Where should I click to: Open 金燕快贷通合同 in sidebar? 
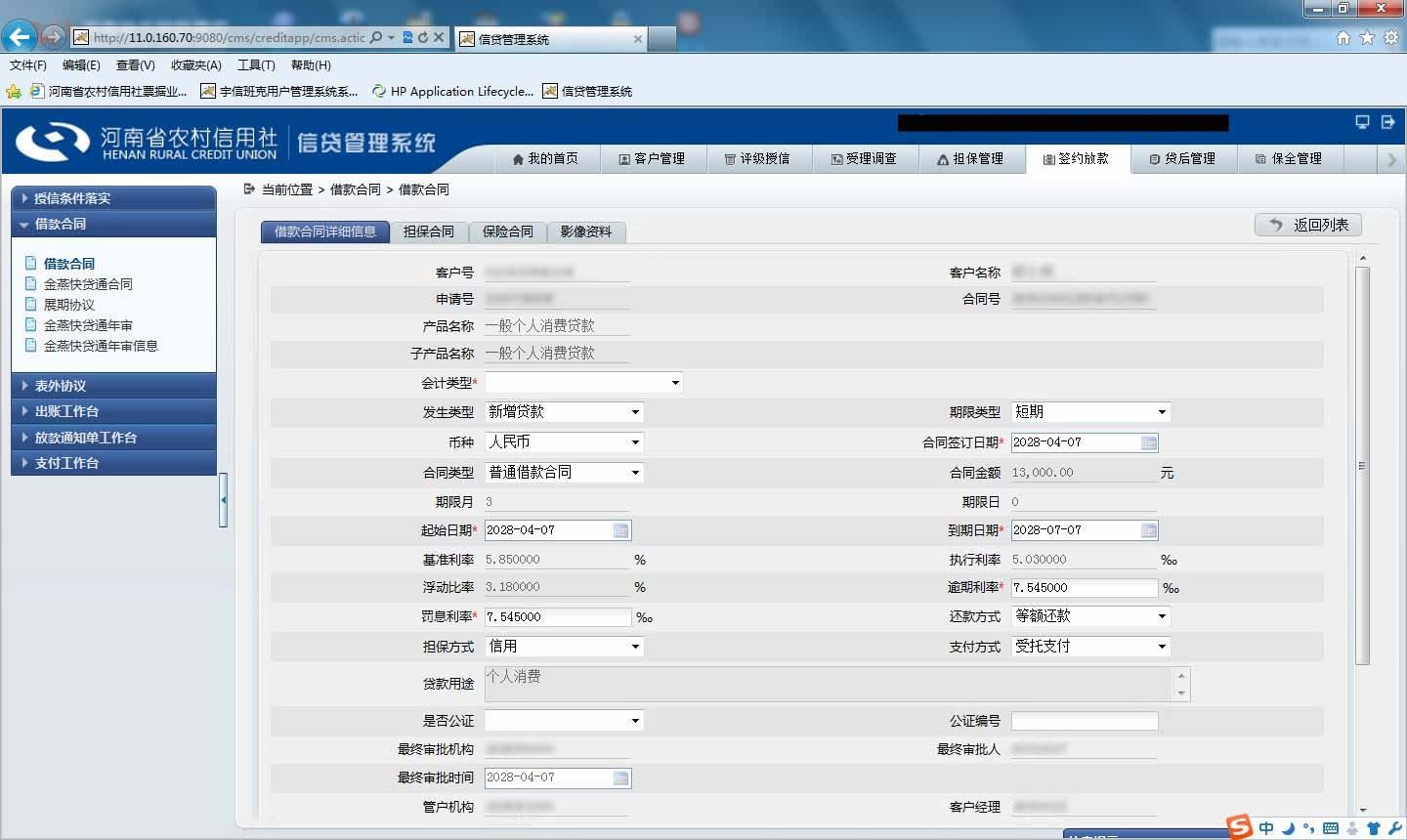point(88,284)
